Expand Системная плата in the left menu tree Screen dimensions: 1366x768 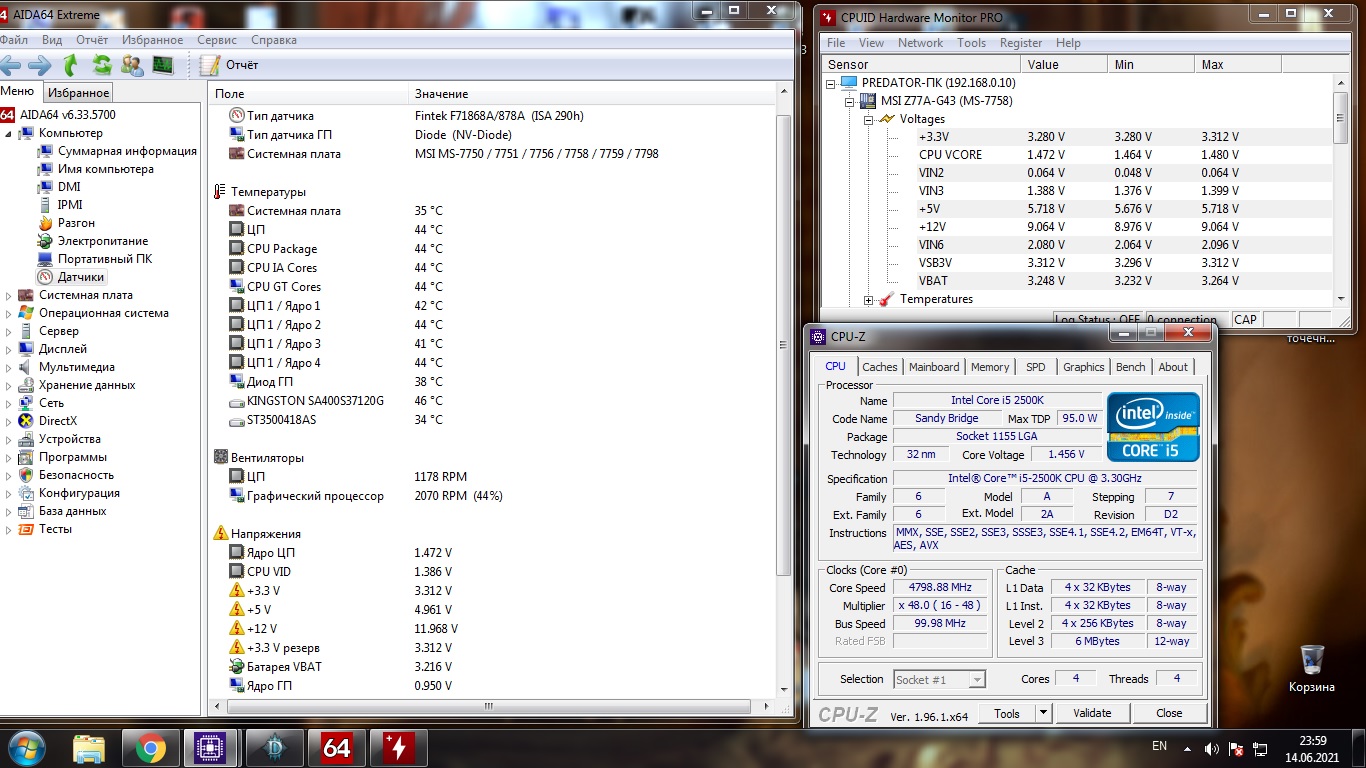pyautogui.click(x=10, y=295)
